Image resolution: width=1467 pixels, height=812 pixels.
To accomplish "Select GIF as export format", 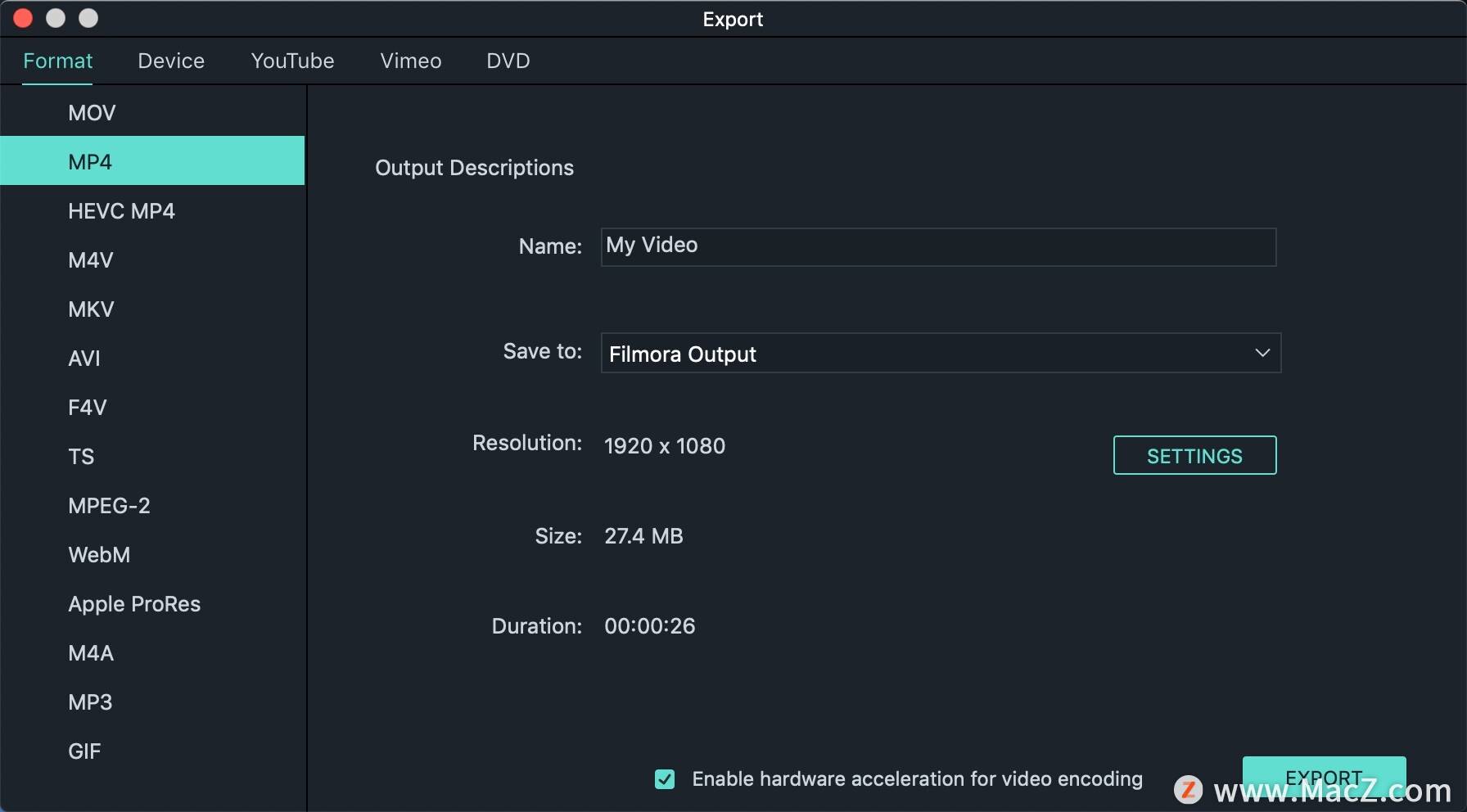I will [152, 751].
